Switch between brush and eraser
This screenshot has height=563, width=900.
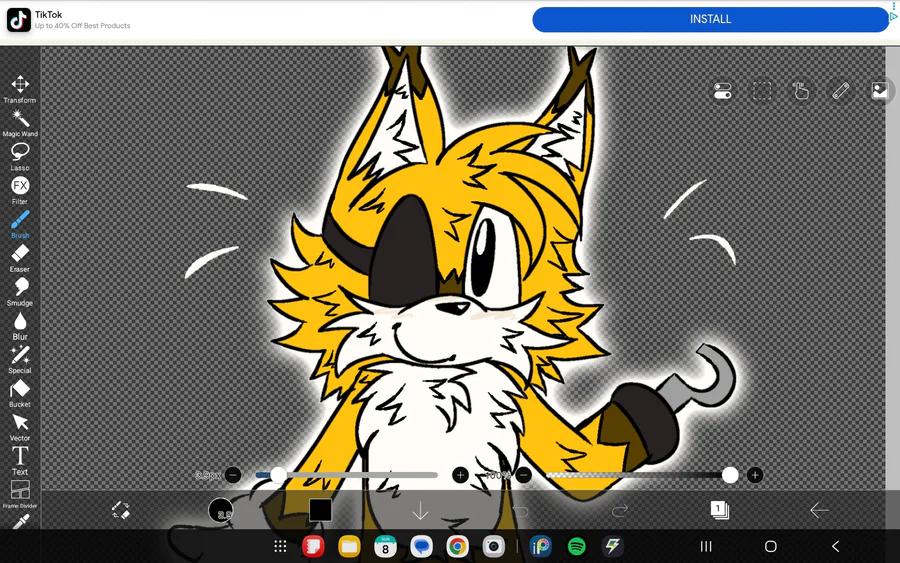click(x=121, y=510)
